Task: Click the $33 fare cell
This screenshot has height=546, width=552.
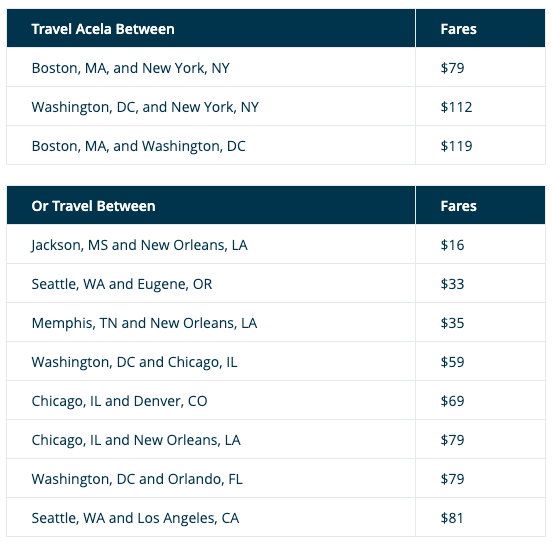Action: click(452, 284)
